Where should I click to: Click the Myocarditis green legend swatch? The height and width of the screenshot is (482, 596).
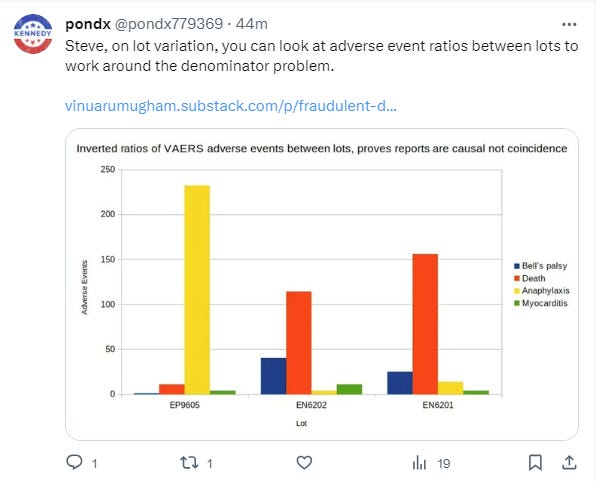tap(517, 303)
